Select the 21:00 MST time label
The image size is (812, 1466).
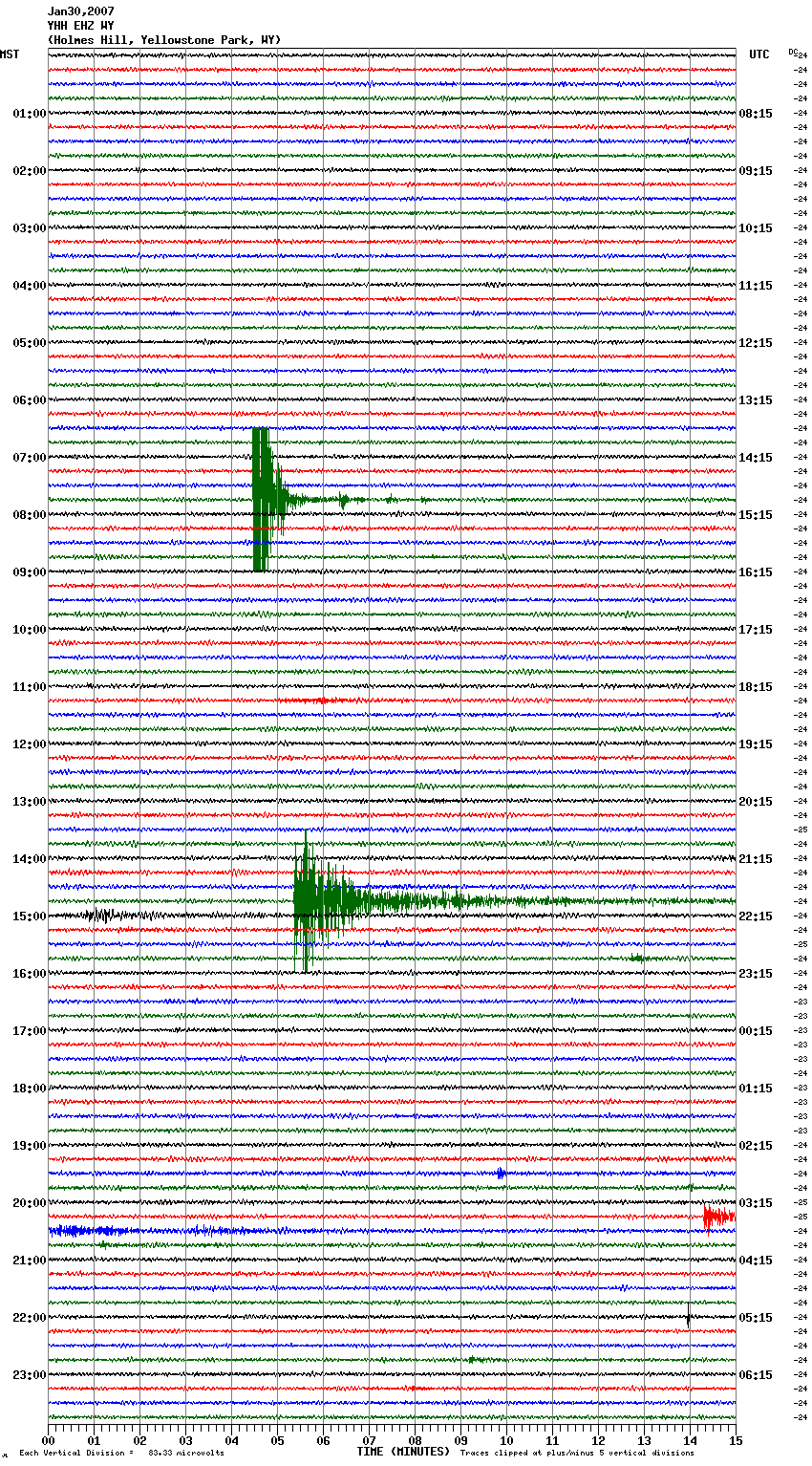coord(30,1261)
